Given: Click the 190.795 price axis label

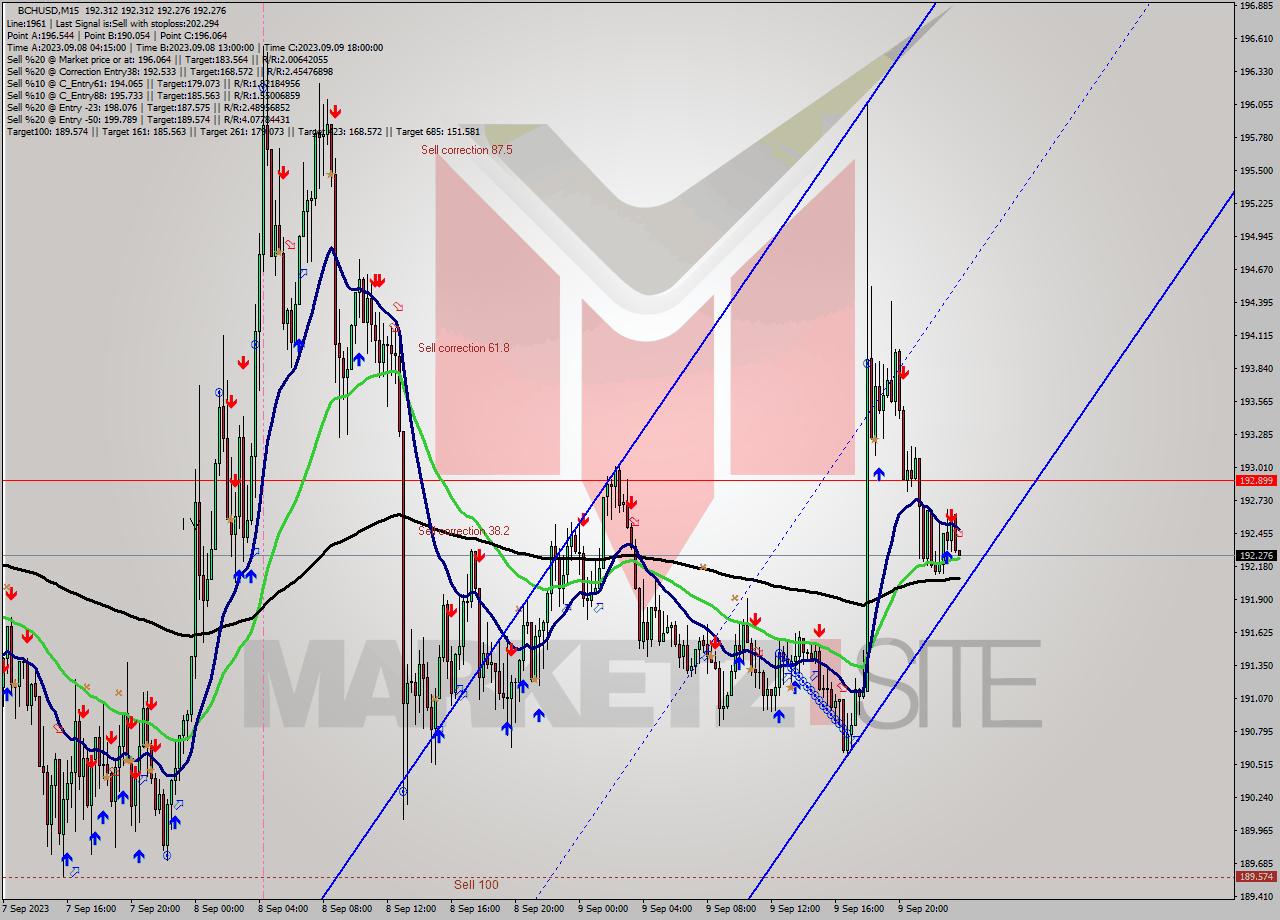Looking at the screenshot, I should click(x=1255, y=732).
